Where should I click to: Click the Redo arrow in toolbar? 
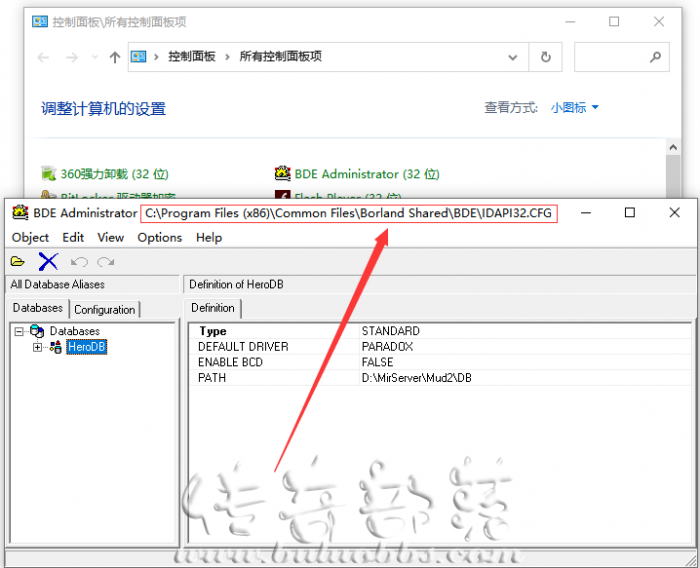105,262
